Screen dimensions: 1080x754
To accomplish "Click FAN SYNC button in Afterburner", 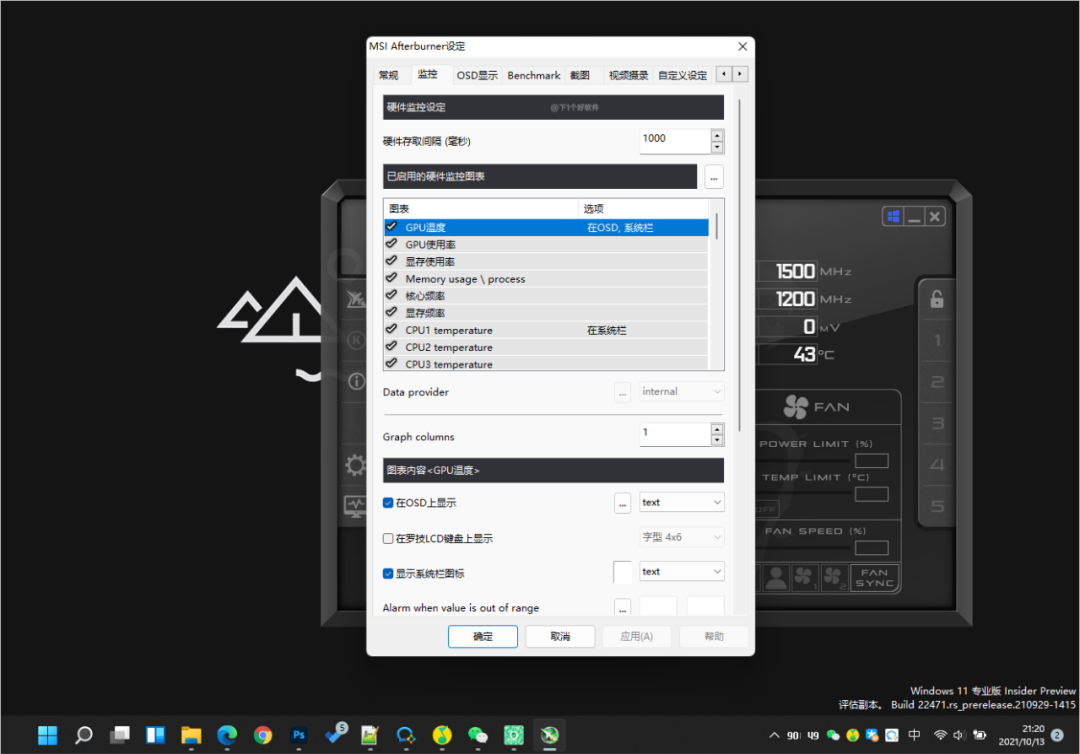I will tap(875, 577).
